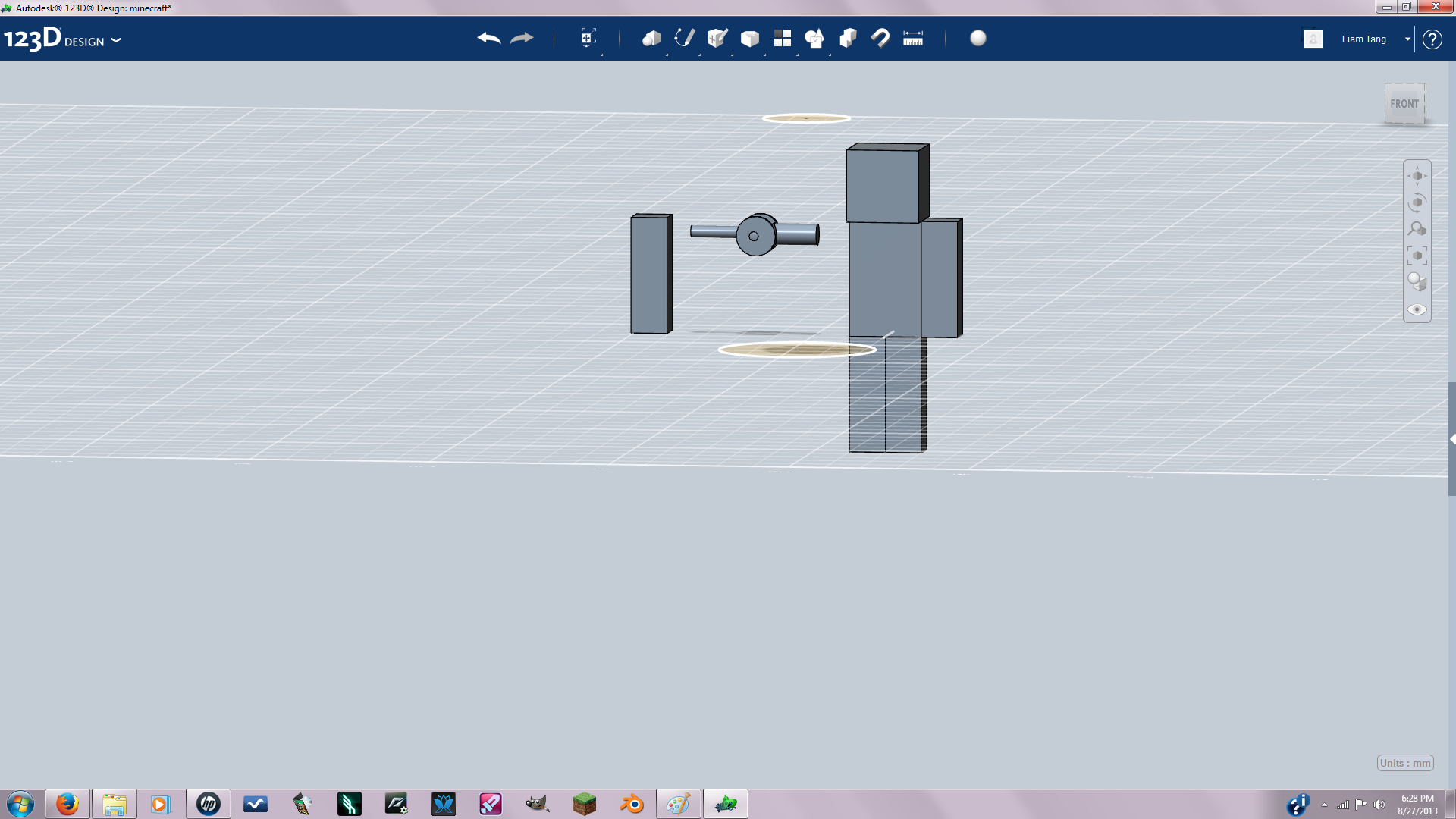Expand the Grouping tool submenu arrow
The height and width of the screenshot is (819, 1456).
pos(830,55)
